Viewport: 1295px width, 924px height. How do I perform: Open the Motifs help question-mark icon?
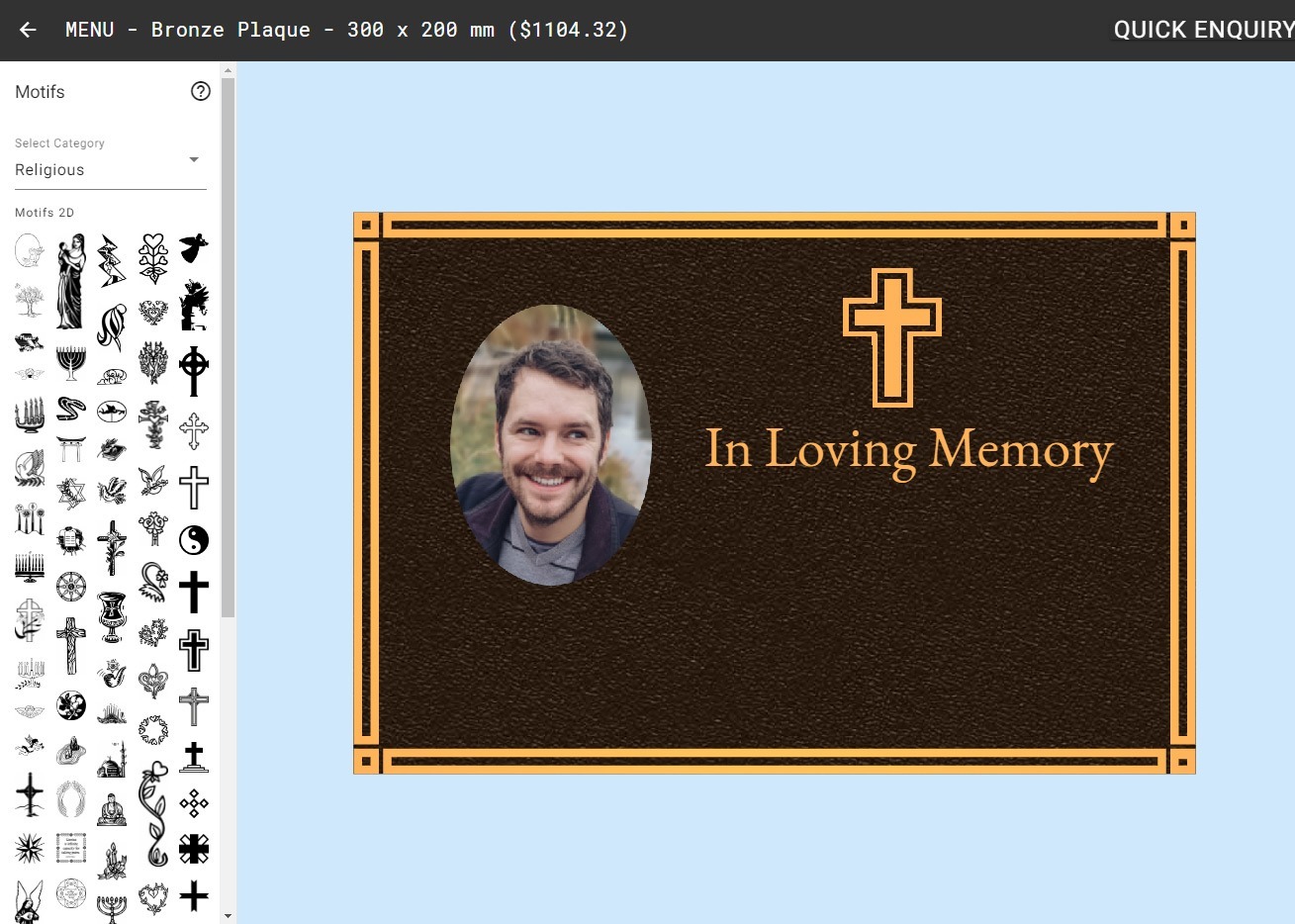click(201, 91)
